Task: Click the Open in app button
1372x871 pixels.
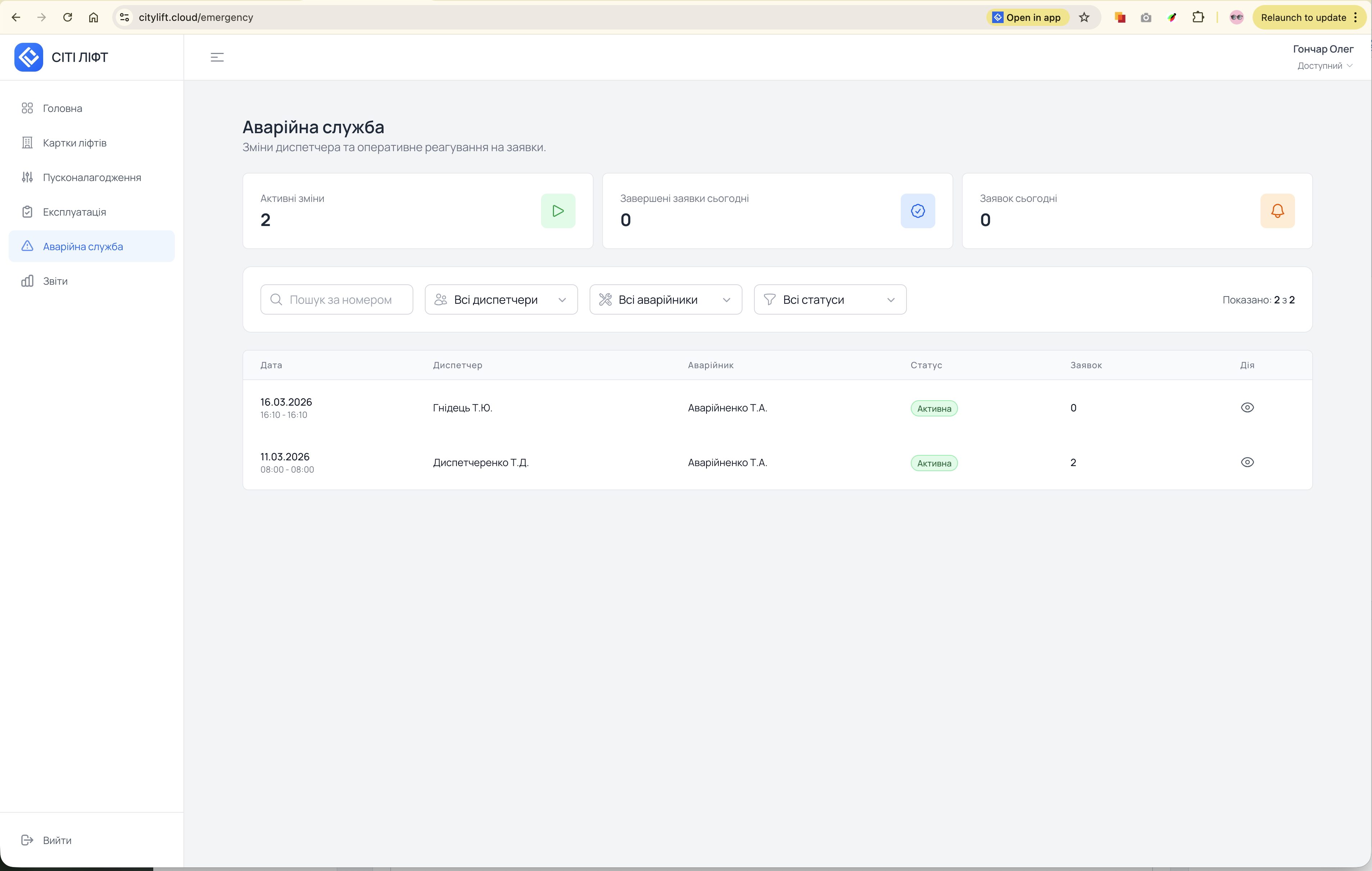Action: [1027, 18]
